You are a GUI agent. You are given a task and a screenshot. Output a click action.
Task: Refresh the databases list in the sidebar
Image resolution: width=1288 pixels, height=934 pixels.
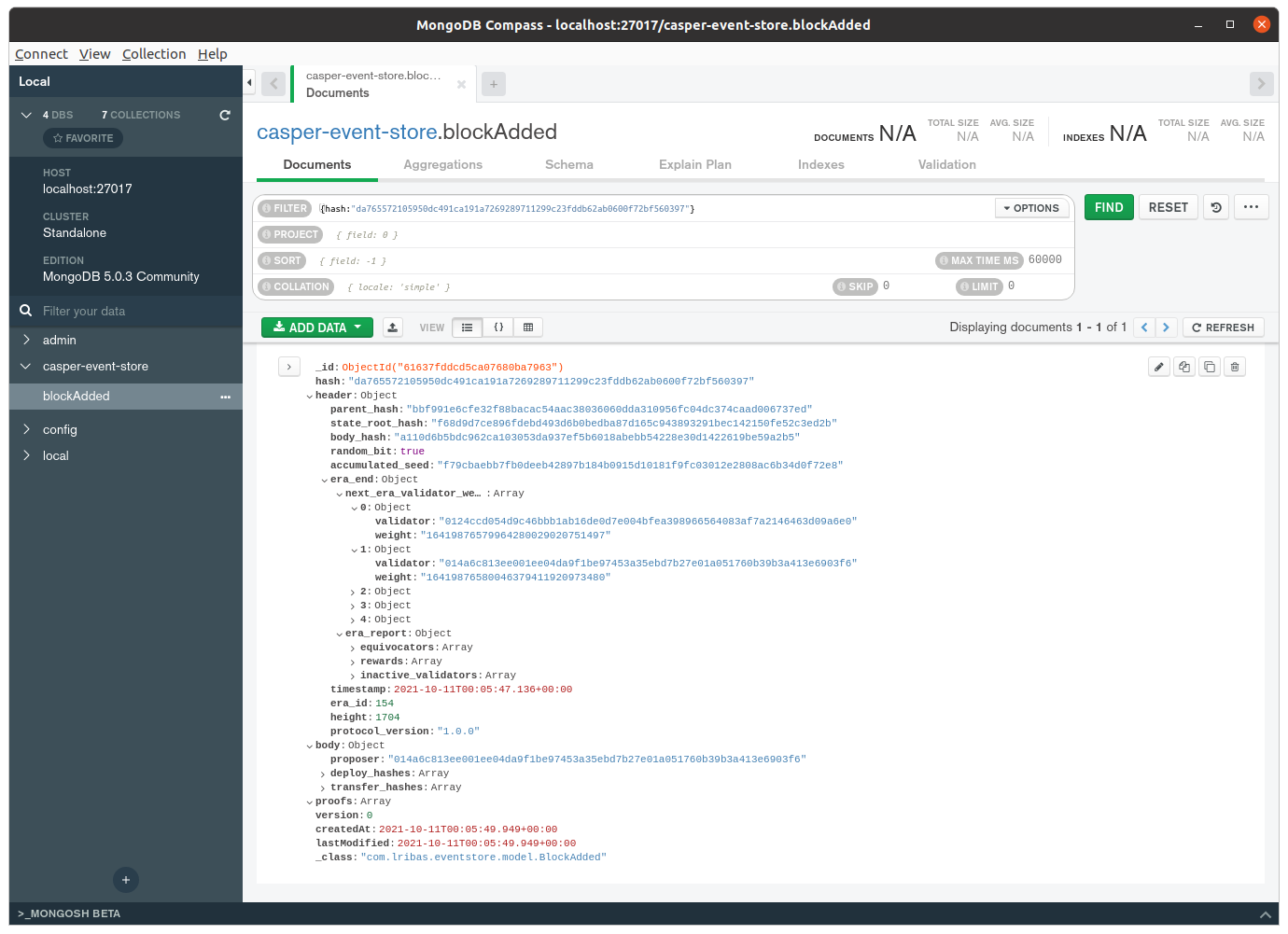click(224, 115)
